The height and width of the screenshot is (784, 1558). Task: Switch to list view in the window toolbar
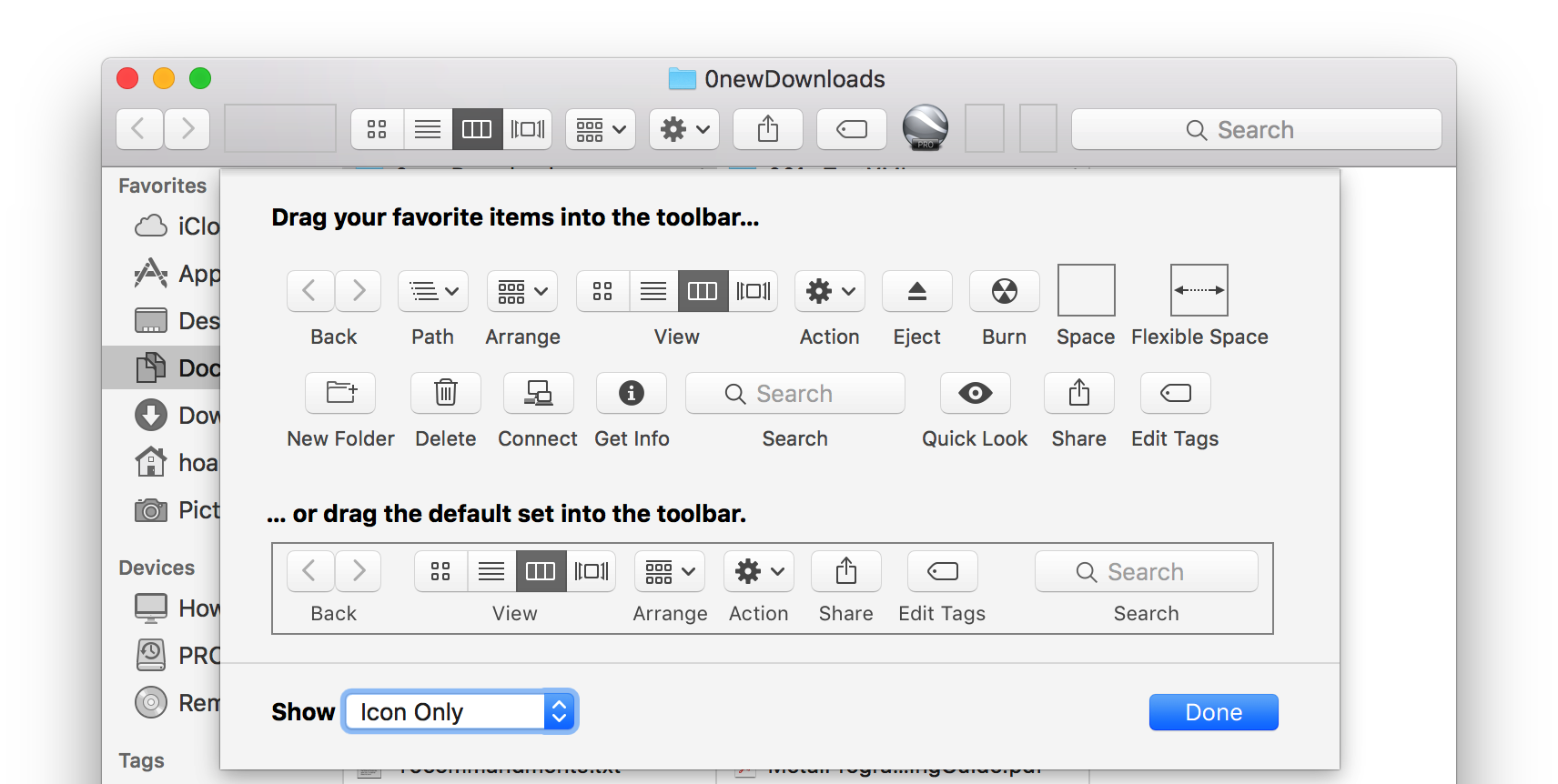point(427,129)
